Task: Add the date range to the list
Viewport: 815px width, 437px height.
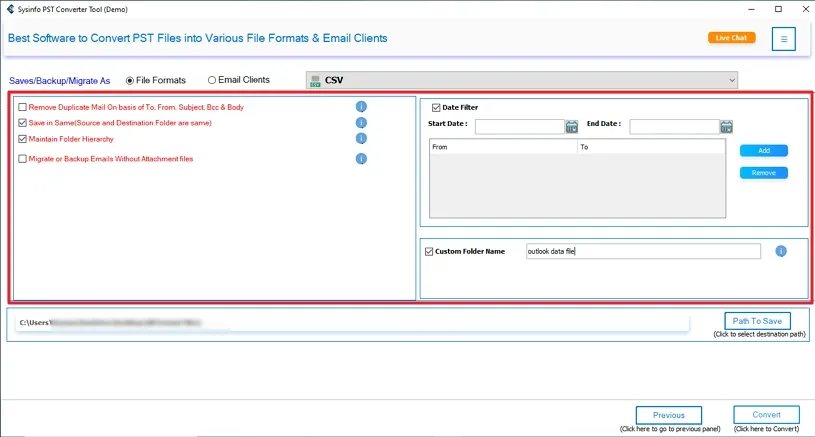Action: pos(764,150)
